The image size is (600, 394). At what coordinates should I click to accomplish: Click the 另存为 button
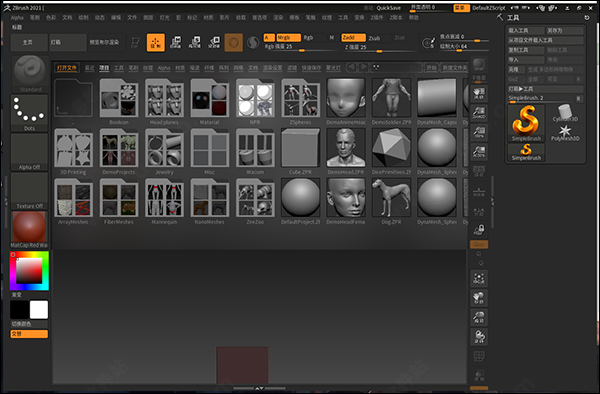point(565,30)
